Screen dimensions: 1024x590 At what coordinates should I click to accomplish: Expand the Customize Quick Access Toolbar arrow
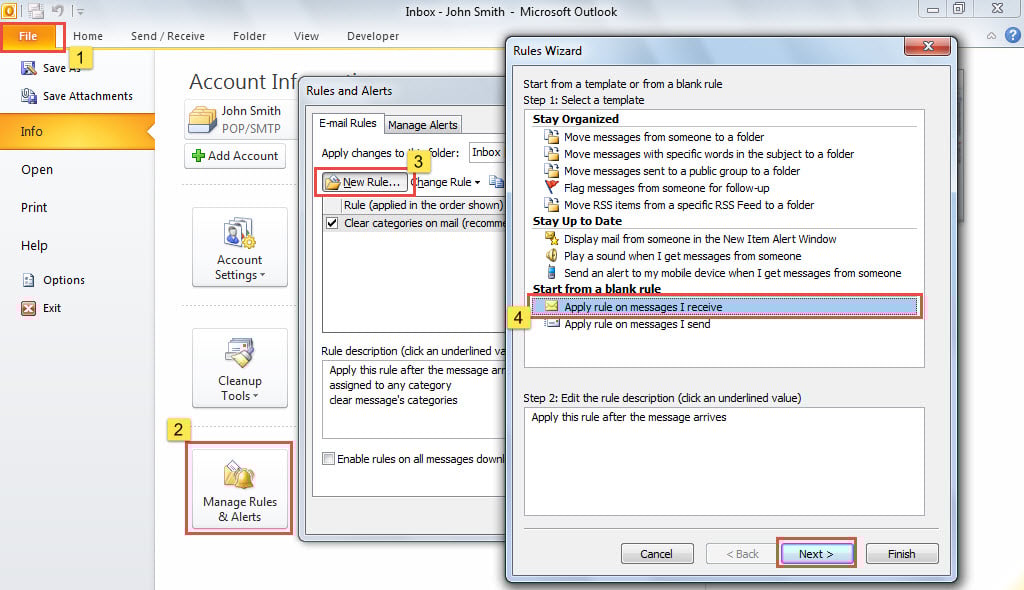point(80,11)
